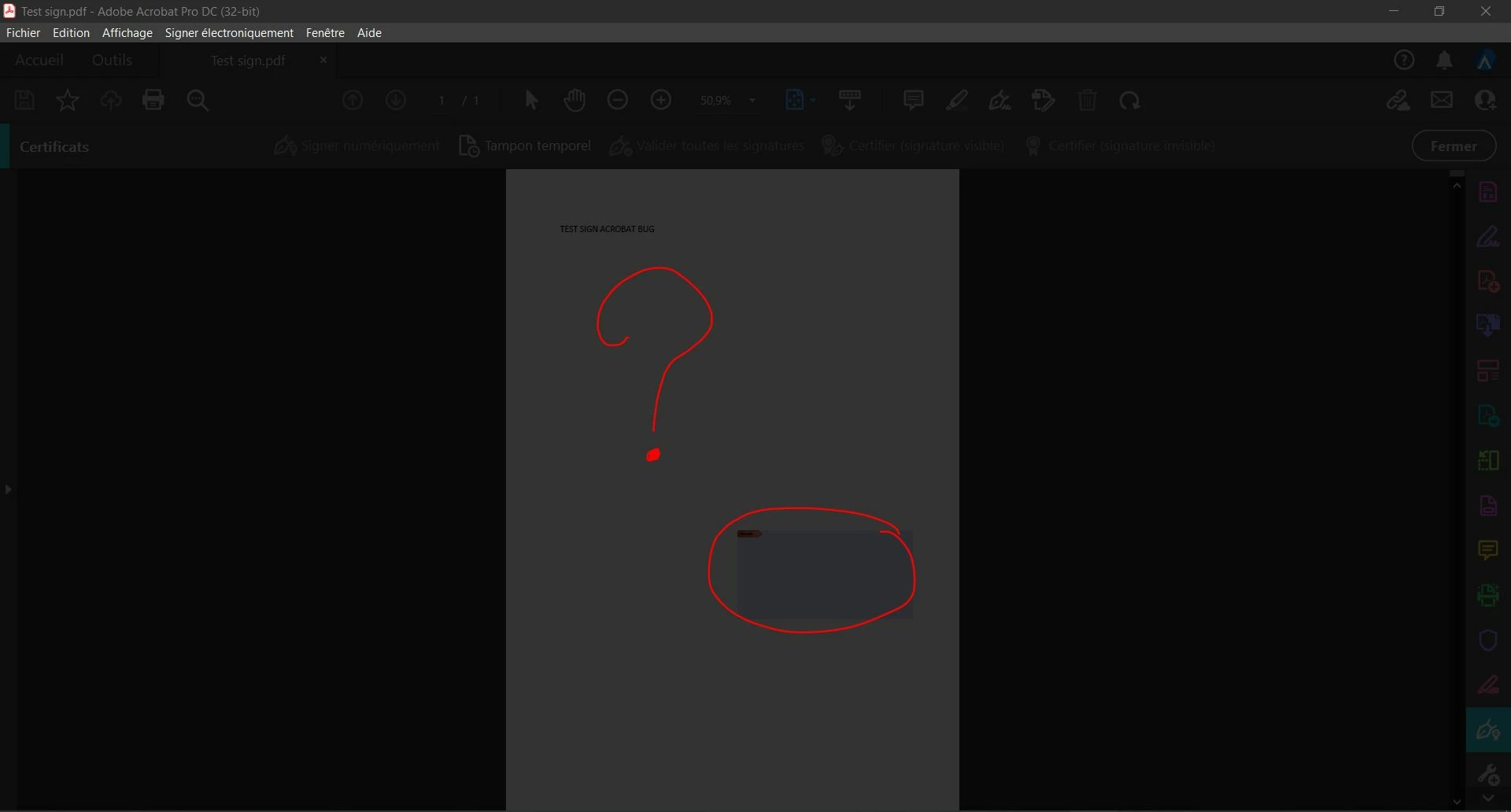Open More Tools wrench icon

(x=1487, y=776)
